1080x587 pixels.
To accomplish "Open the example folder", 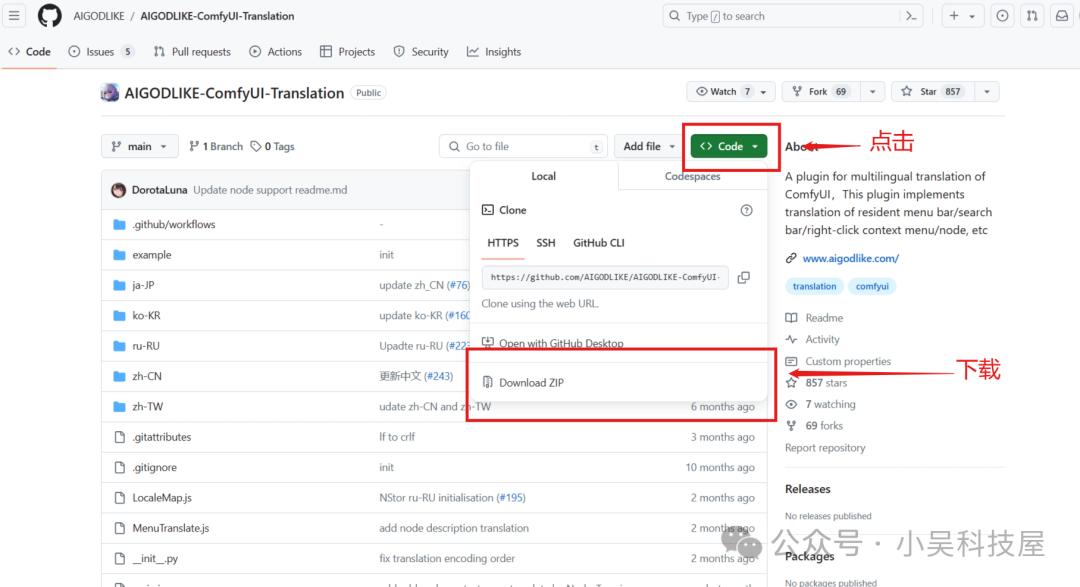I will click(152, 255).
